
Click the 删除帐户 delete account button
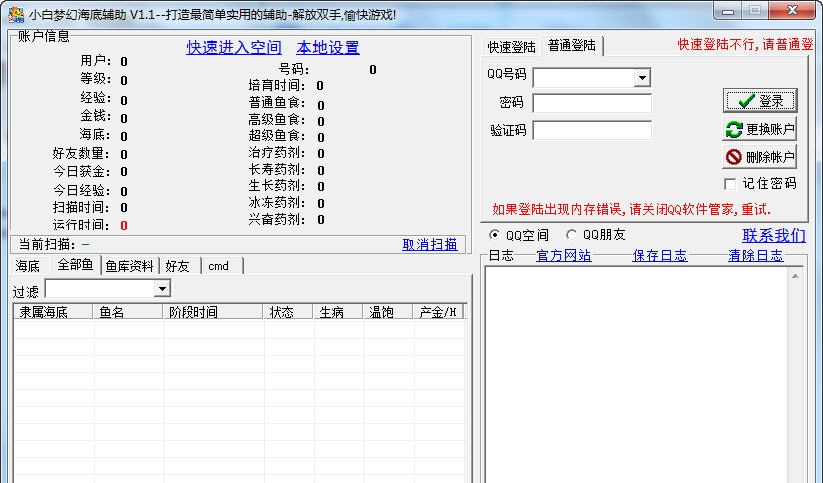pos(759,156)
